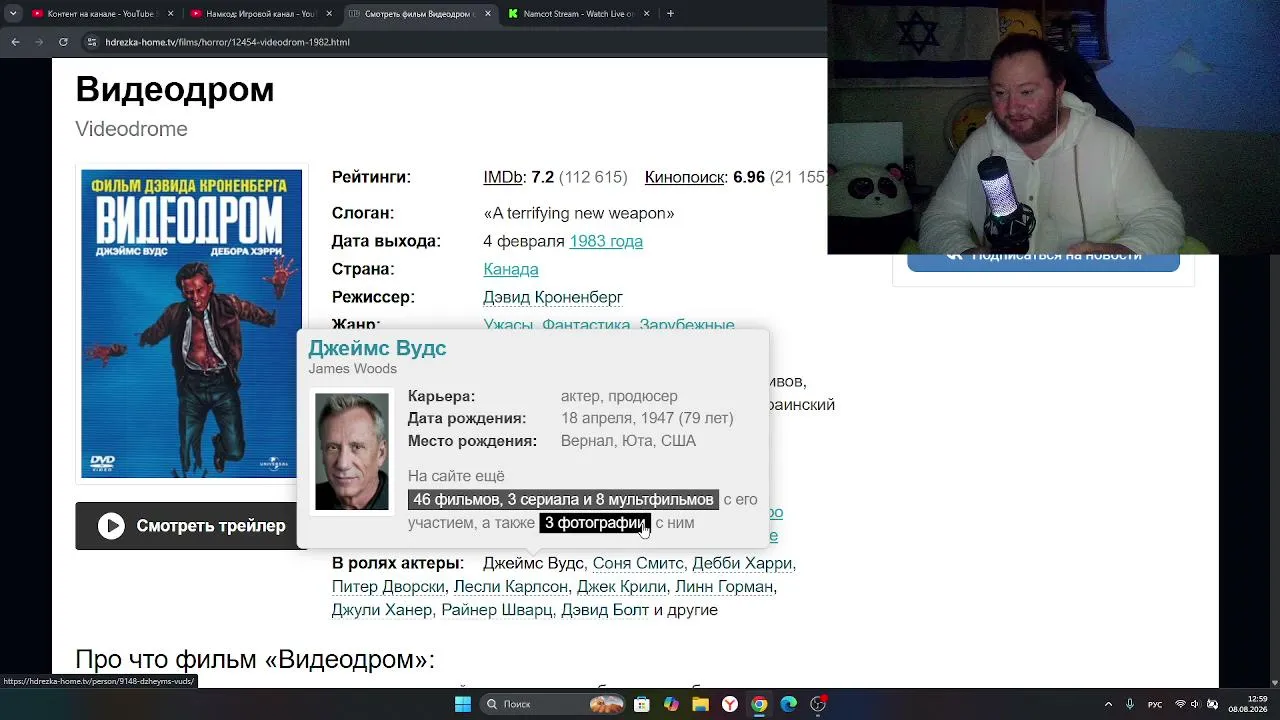Click the 'Videodrome' original title text
The width and height of the screenshot is (1280, 720).
coord(131,129)
